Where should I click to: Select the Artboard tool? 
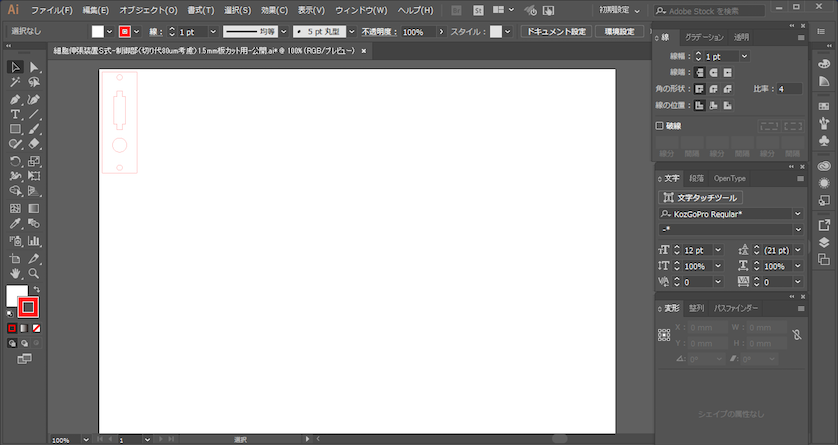point(15,259)
